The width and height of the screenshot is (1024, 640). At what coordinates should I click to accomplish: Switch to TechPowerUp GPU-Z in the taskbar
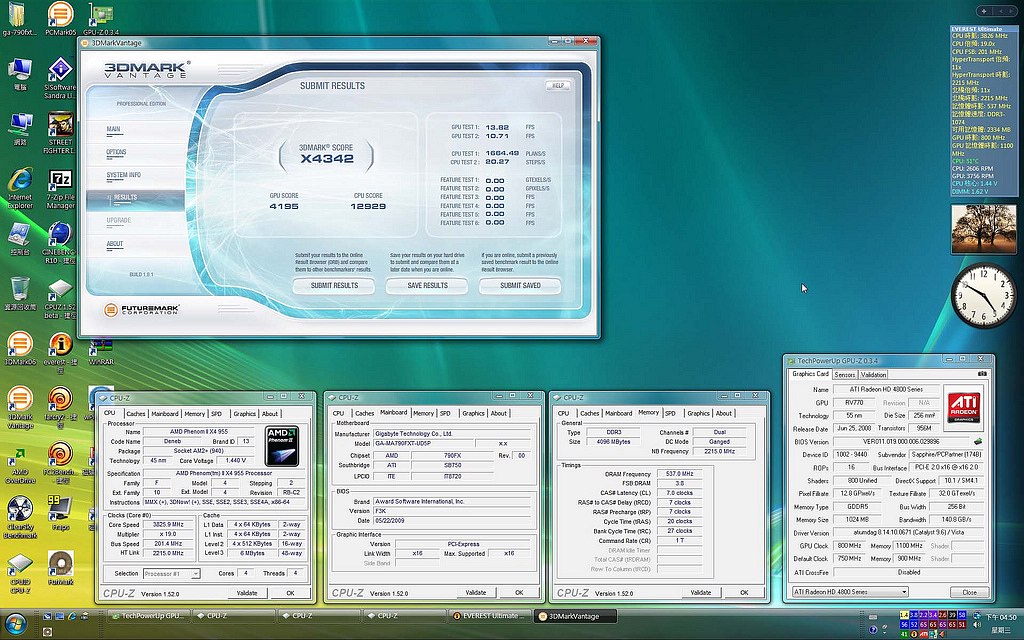pos(148,616)
